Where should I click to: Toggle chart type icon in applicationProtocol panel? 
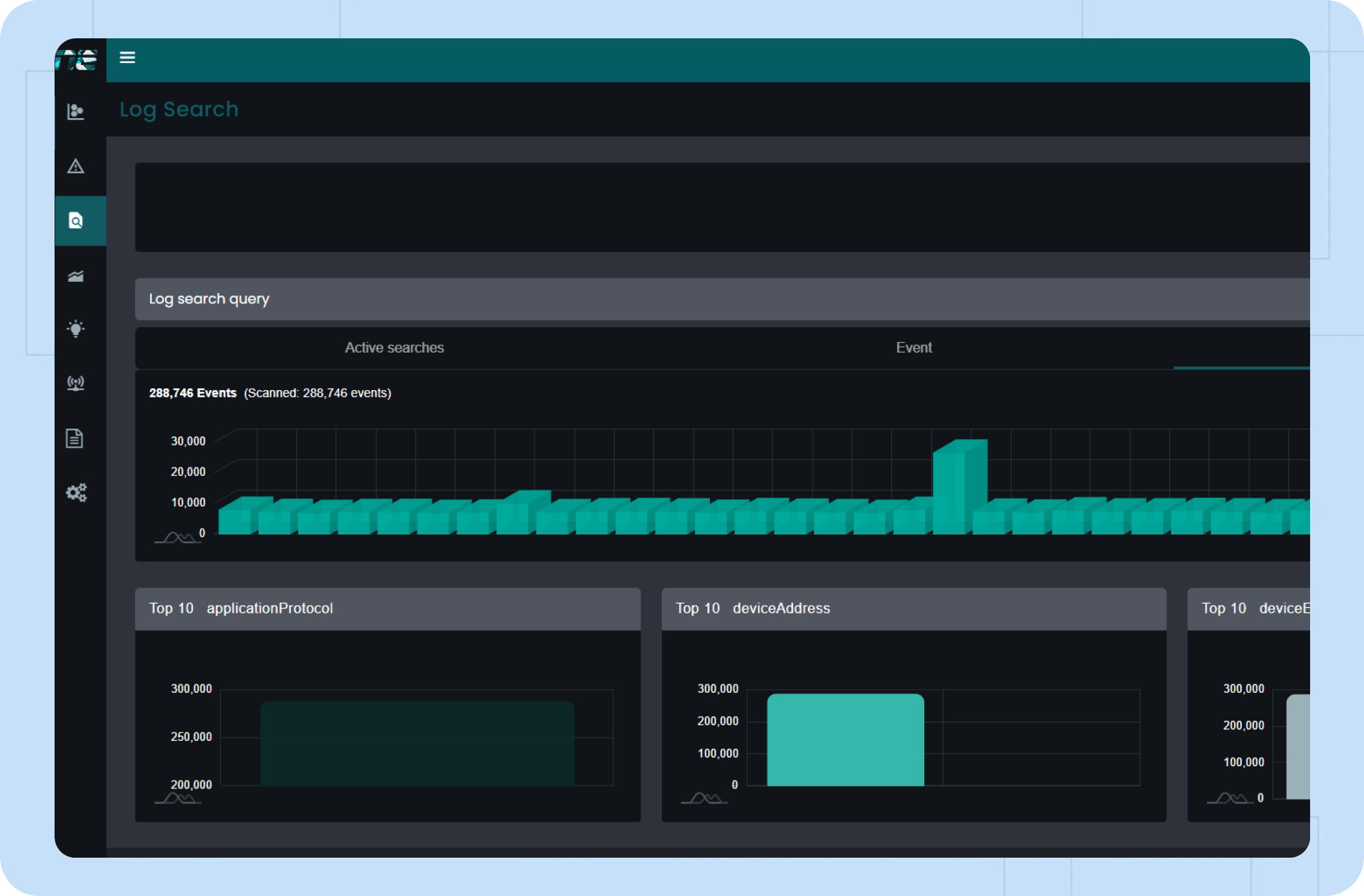click(177, 799)
